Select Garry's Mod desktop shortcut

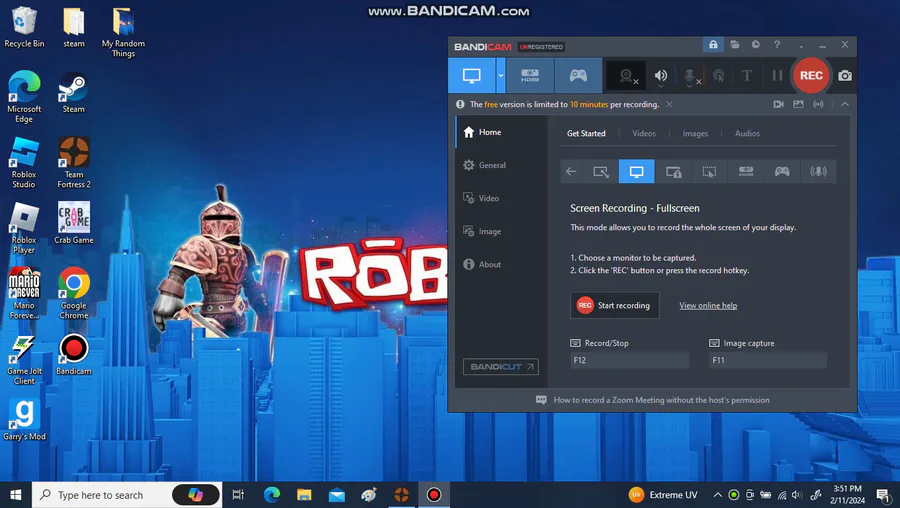24,420
